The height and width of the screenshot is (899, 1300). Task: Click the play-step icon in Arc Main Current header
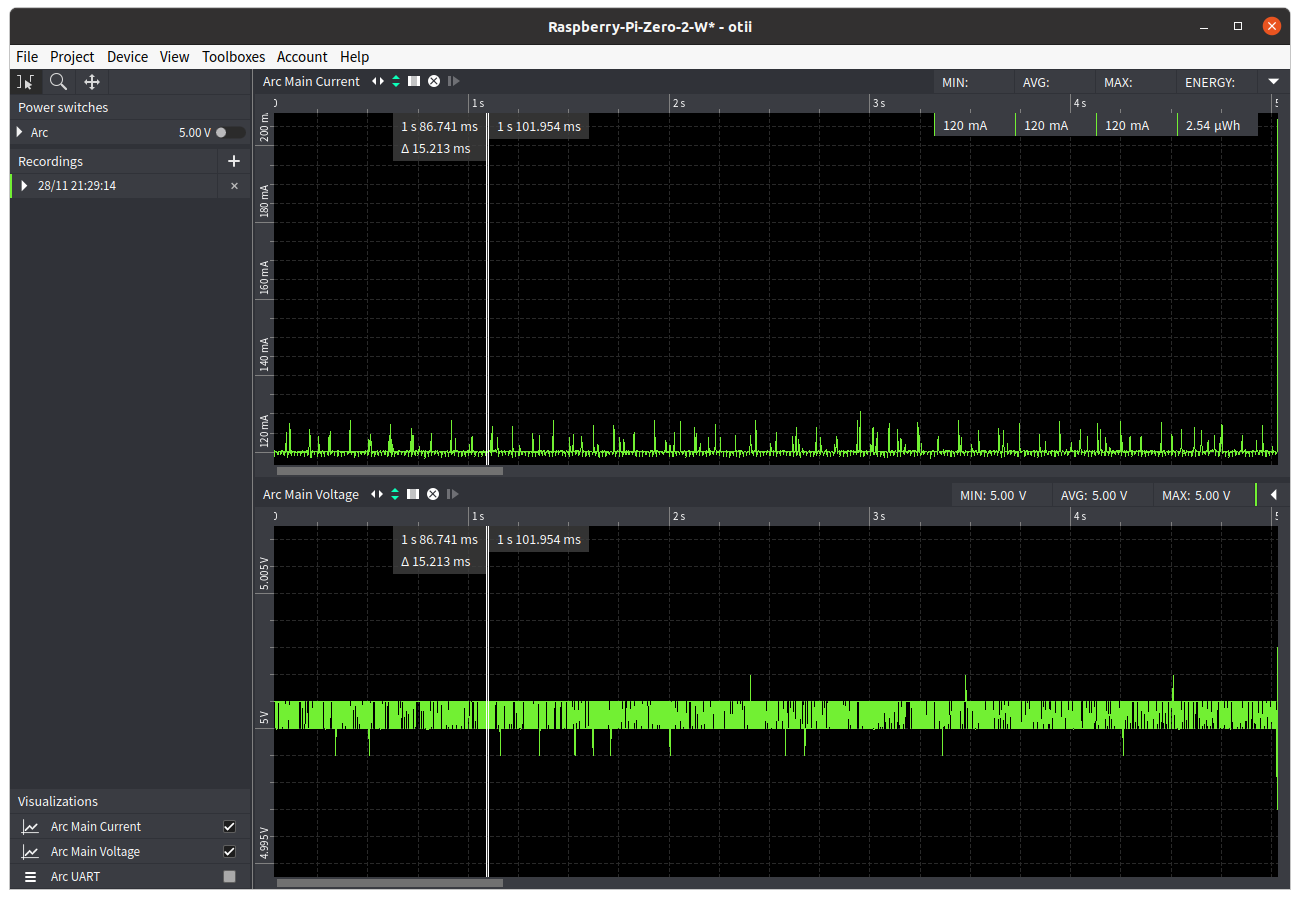(x=453, y=81)
